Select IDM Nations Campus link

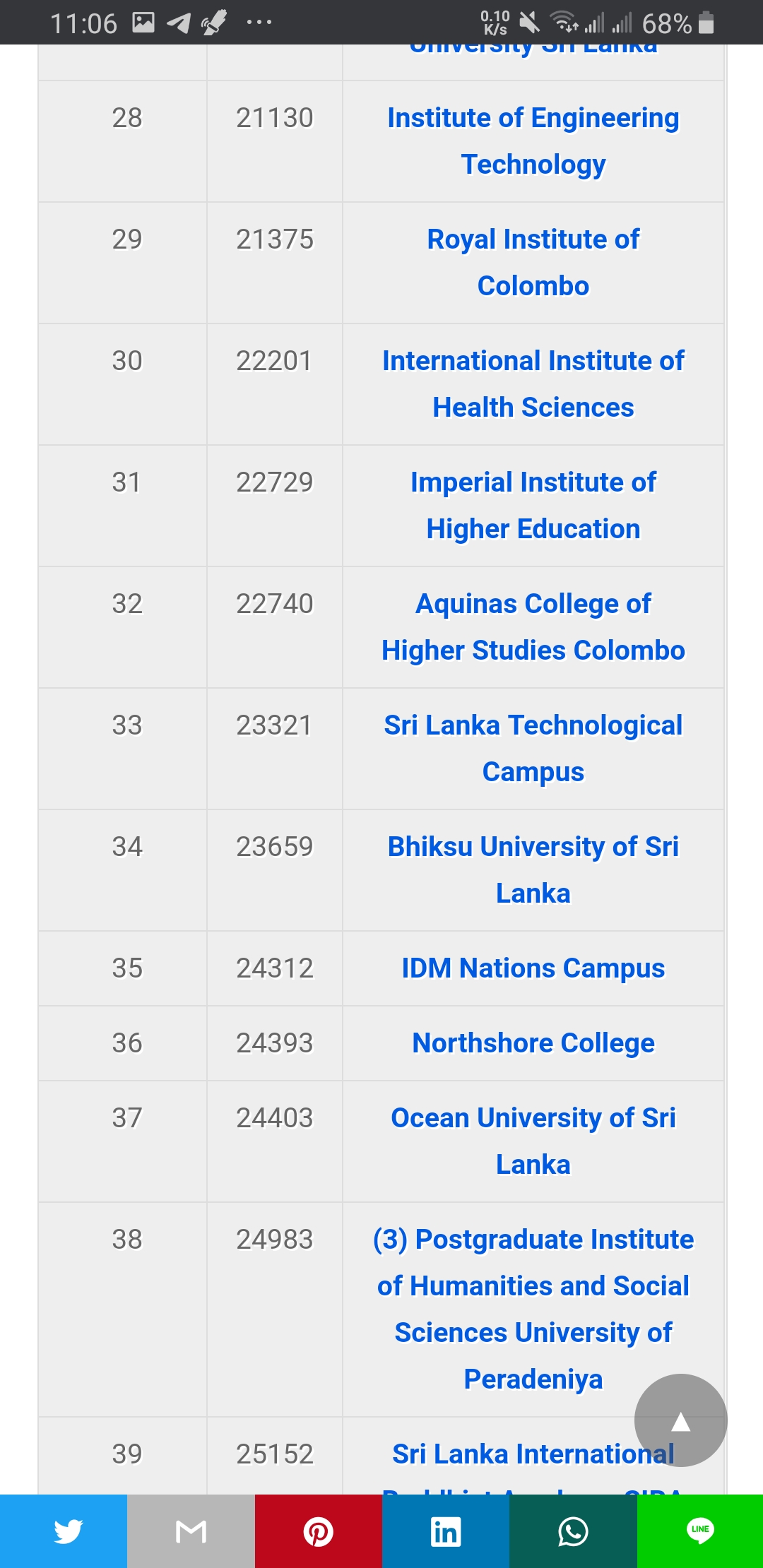click(x=533, y=968)
